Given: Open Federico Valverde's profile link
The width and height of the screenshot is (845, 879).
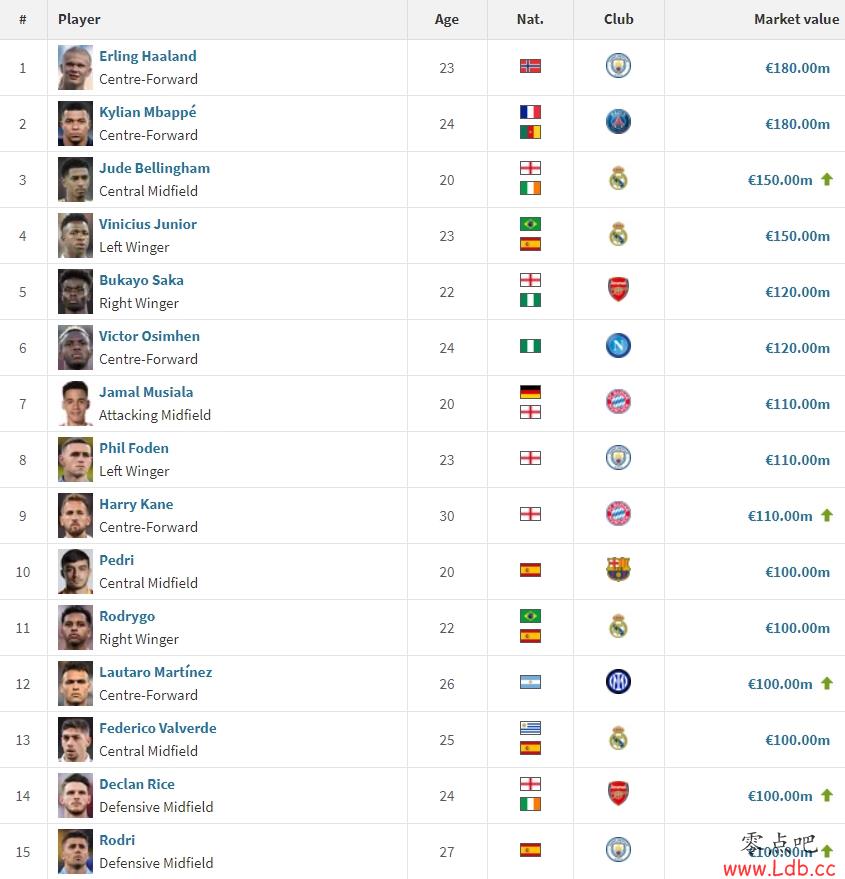Looking at the screenshot, I should click(x=158, y=728).
